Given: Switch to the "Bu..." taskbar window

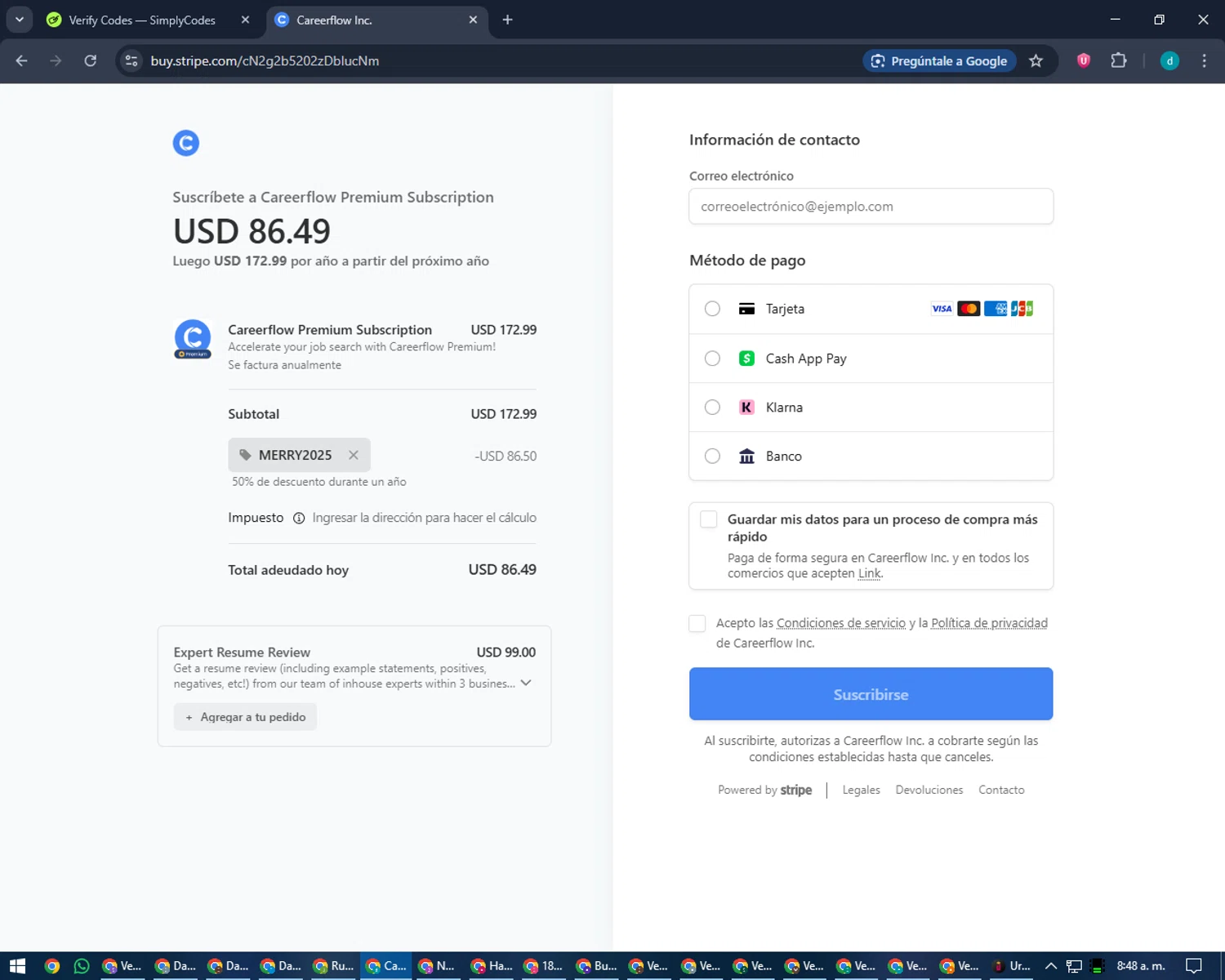Looking at the screenshot, I should pyautogui.click(x=596, y=966).
